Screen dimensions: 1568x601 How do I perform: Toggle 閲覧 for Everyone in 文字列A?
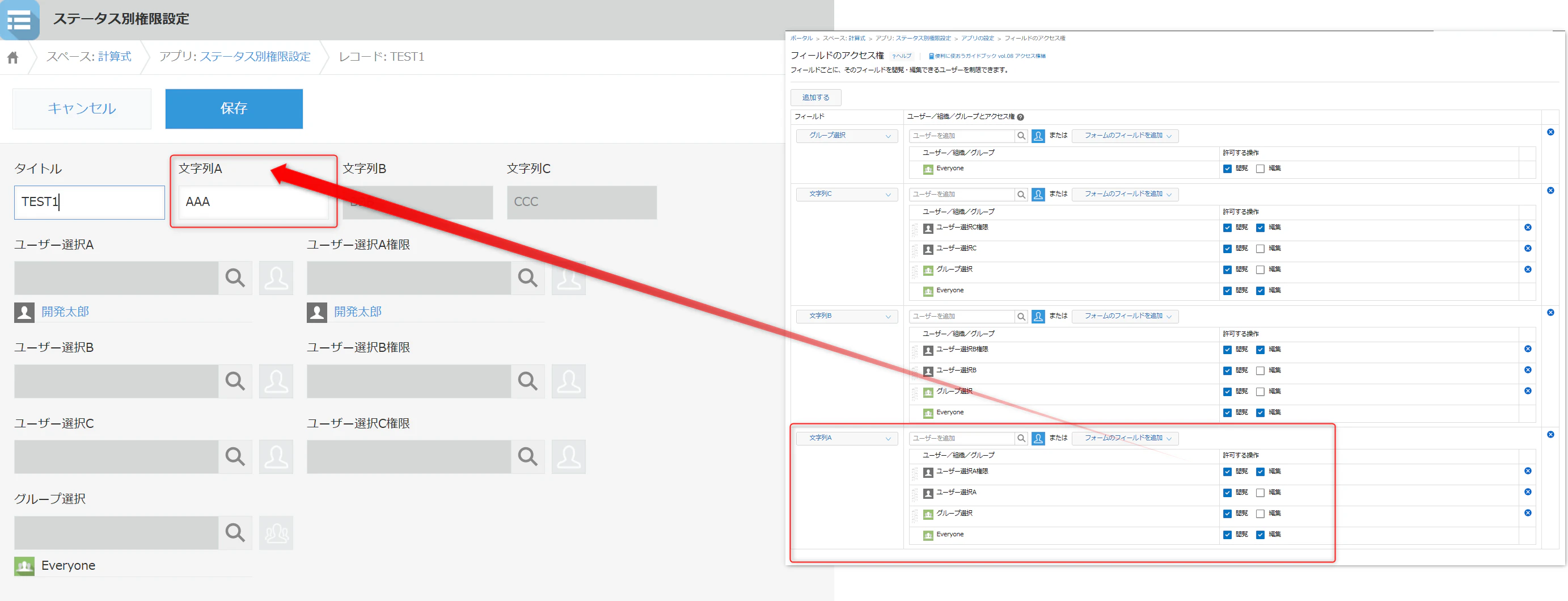click(x=1227, y=535)
